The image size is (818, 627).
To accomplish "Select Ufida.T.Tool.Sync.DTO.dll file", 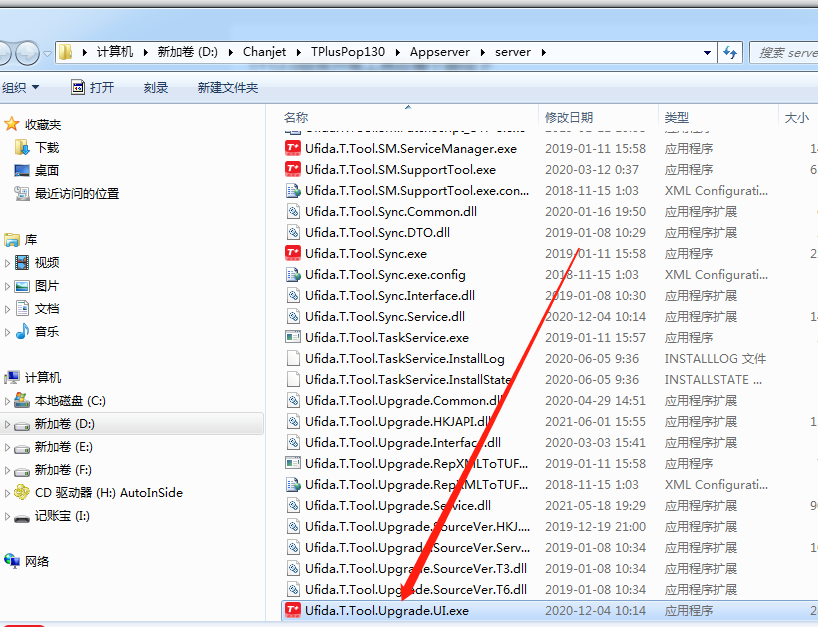I will pos(377,232).
